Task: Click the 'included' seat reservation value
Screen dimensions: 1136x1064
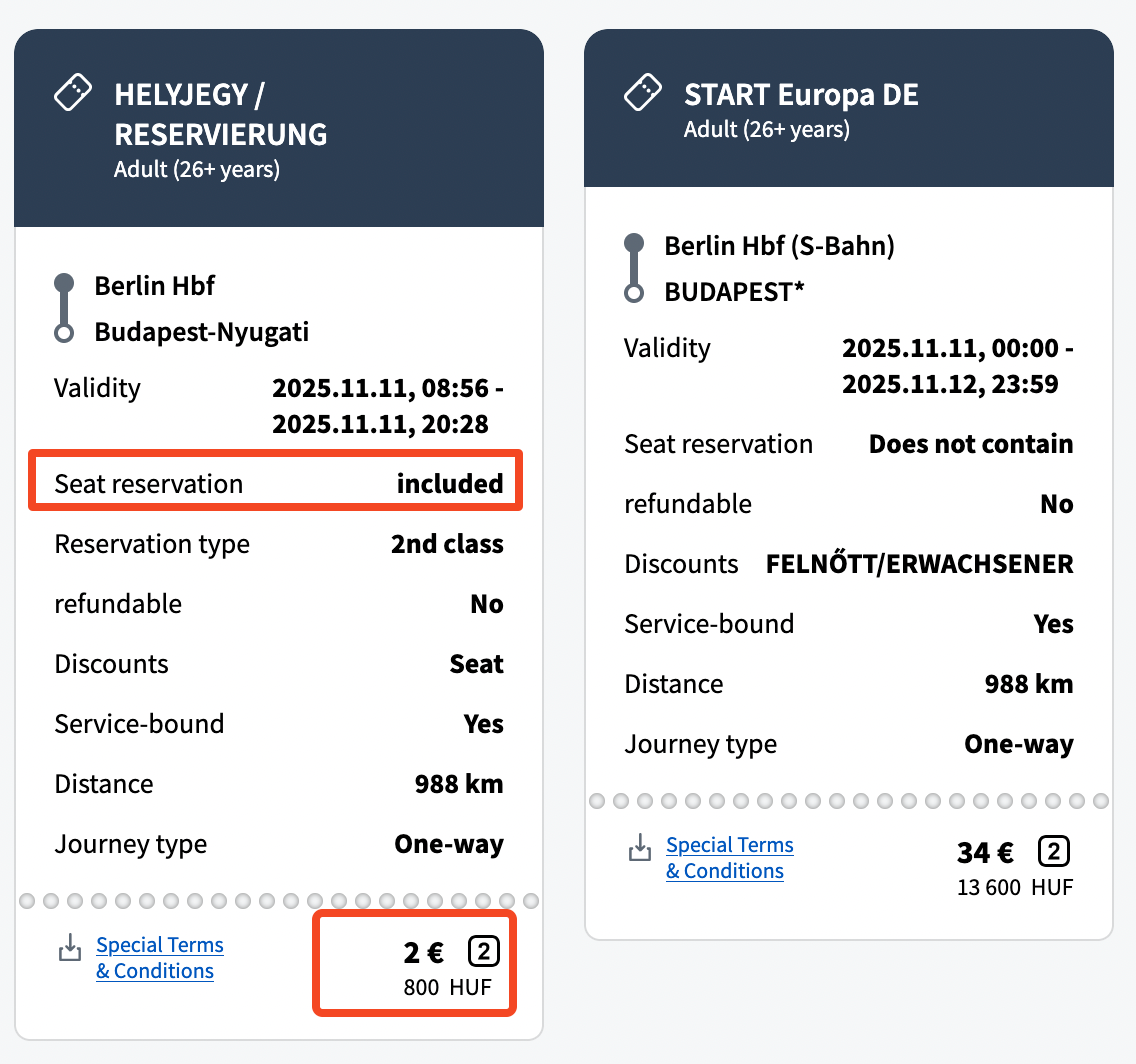Action: click(449, 484)
